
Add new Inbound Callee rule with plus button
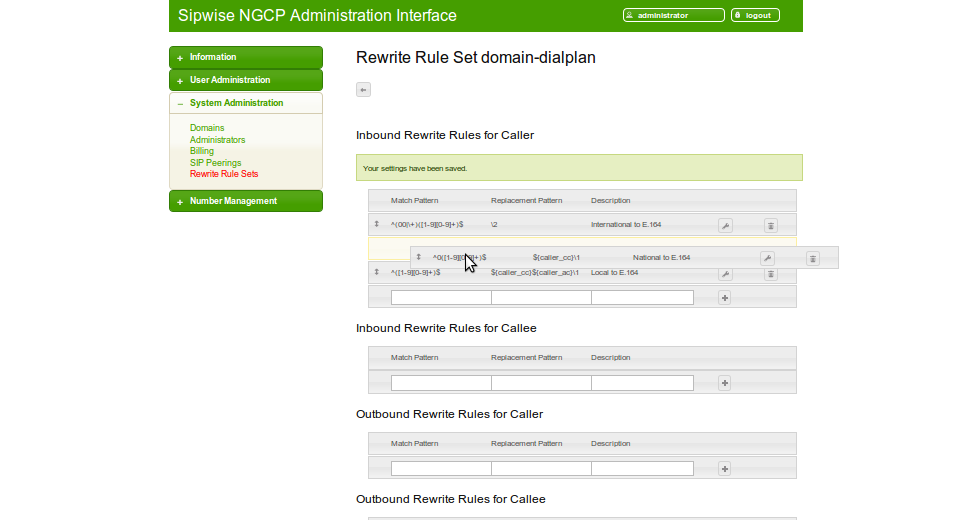click(x=725, y=383)
